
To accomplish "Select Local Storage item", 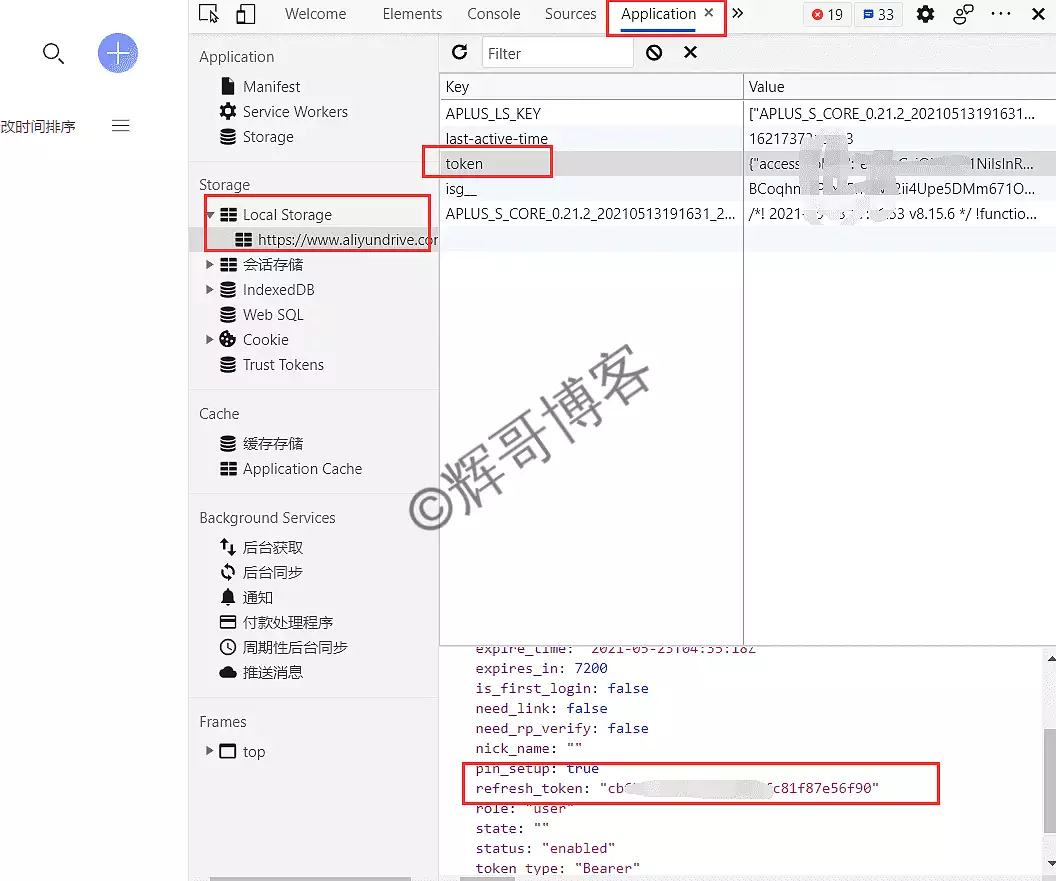I will click(287, 215).
